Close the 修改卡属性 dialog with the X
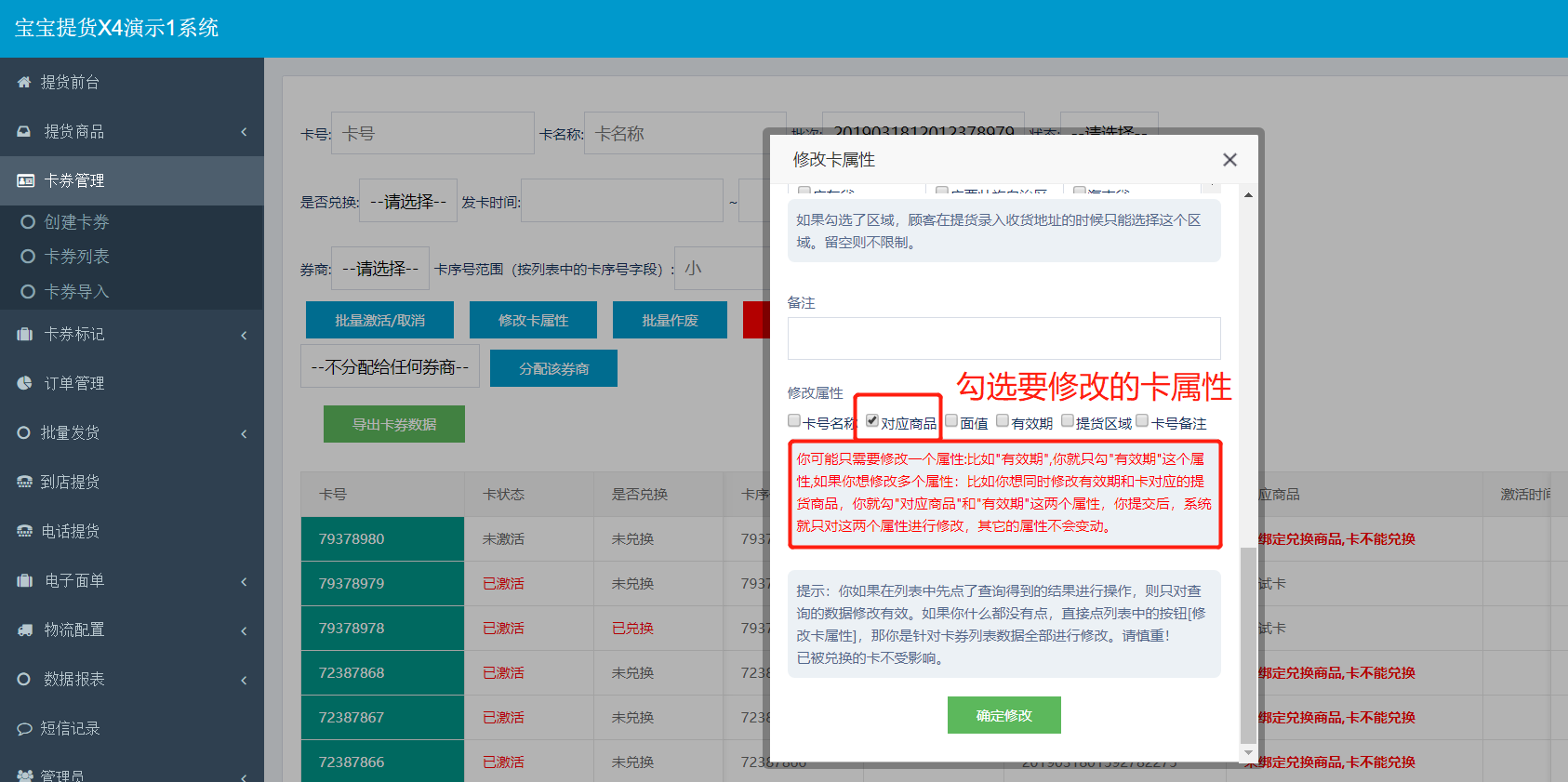The width and height of the screenshot is (1568, 782). [x=1229, y=160]
